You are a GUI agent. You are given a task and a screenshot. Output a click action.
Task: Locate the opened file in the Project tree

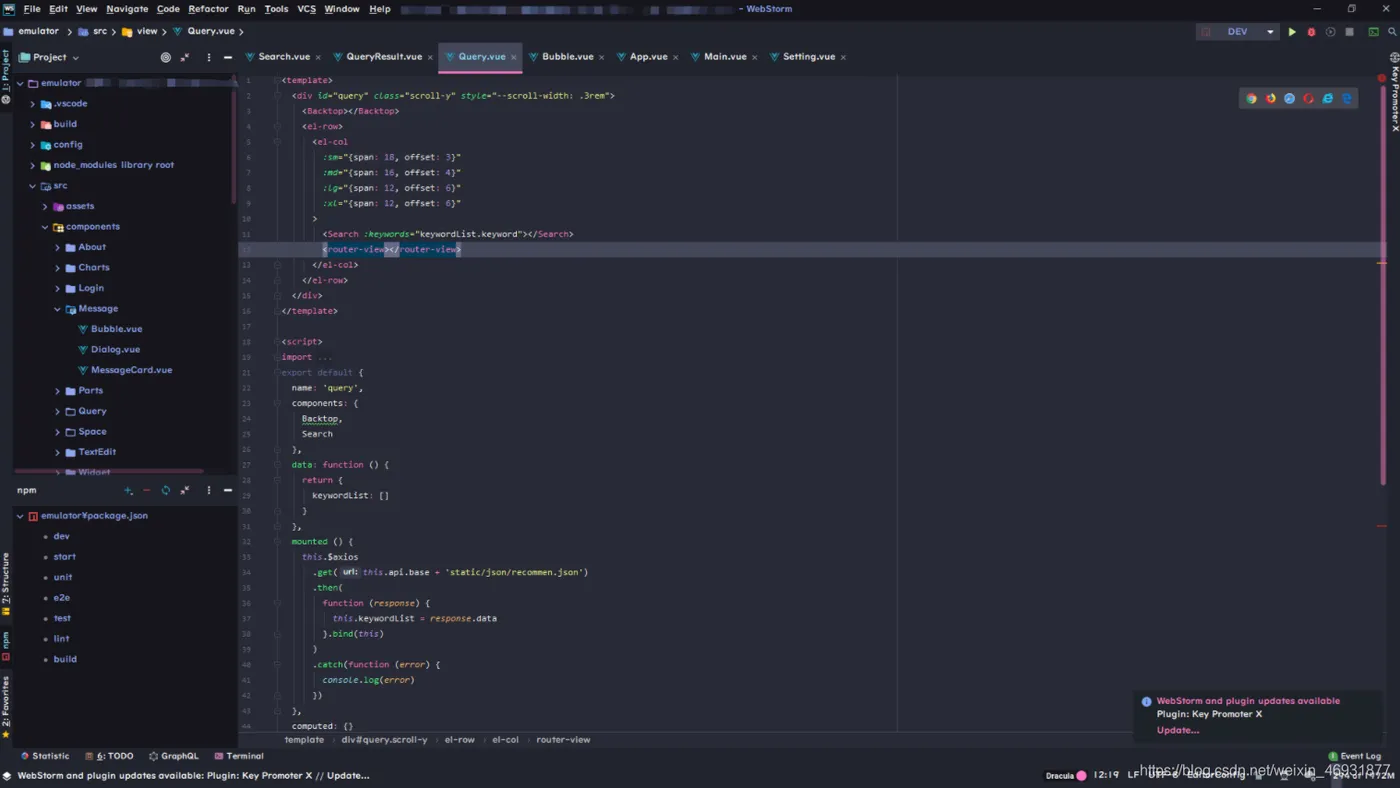point(166,57)
